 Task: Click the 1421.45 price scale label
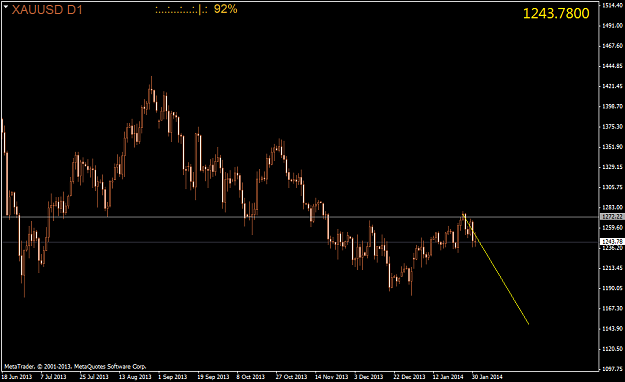612,86
